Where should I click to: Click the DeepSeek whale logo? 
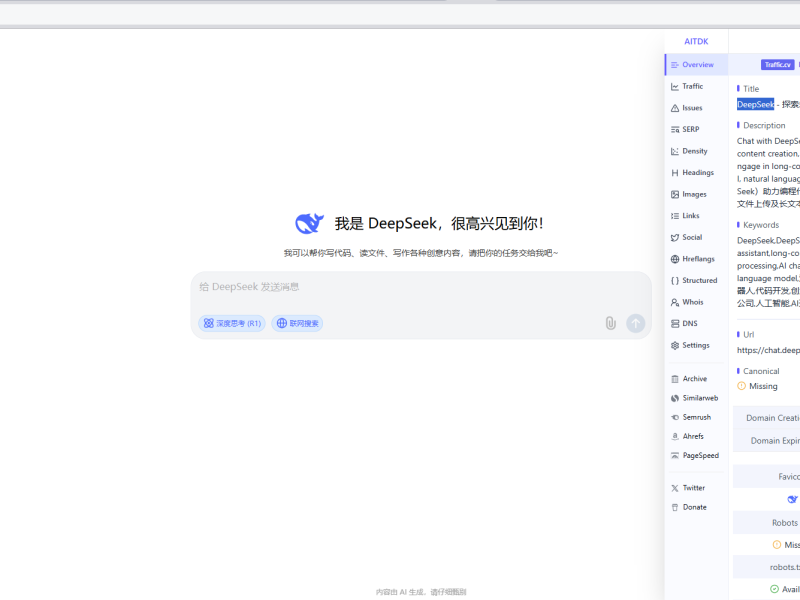point(310,223)
